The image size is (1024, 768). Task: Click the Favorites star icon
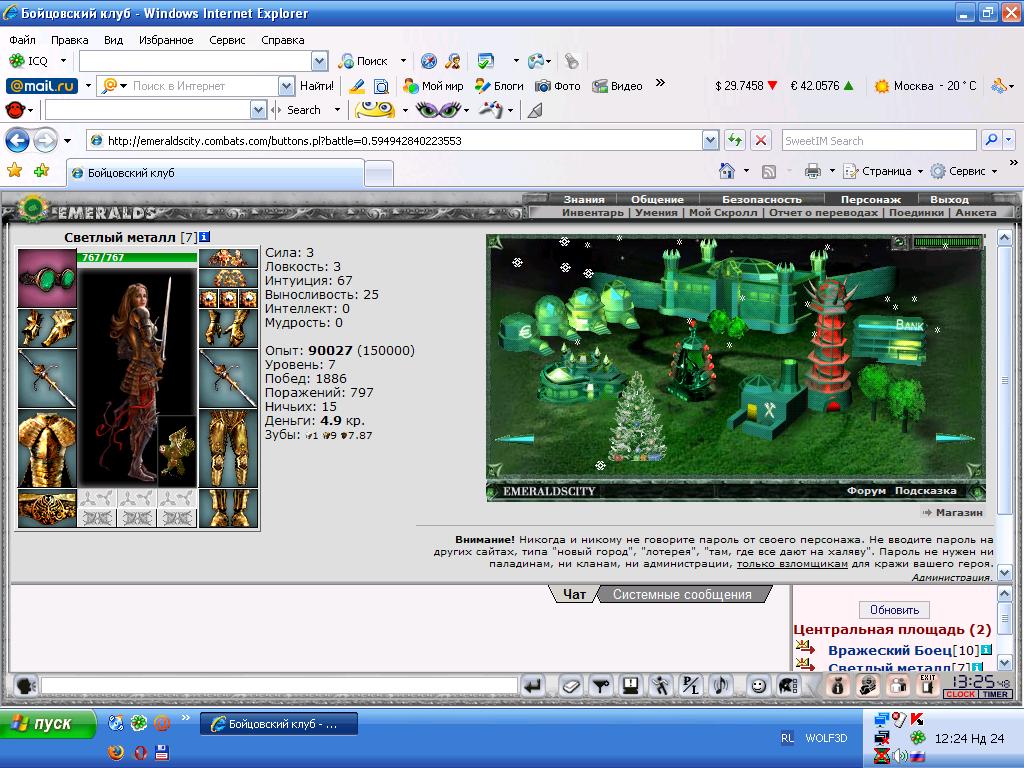click(x=14, y=171)
